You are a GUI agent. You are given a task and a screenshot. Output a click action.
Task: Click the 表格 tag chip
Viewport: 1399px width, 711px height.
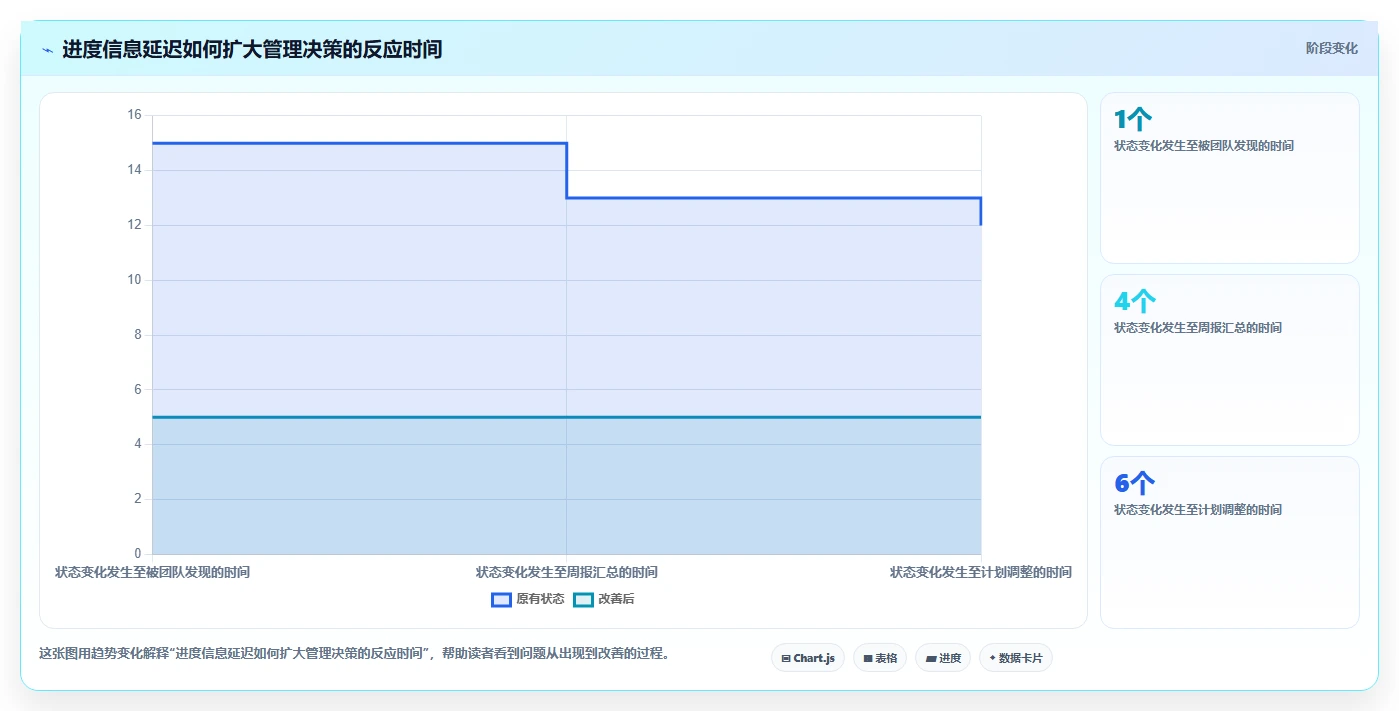[x=880, y=658]
